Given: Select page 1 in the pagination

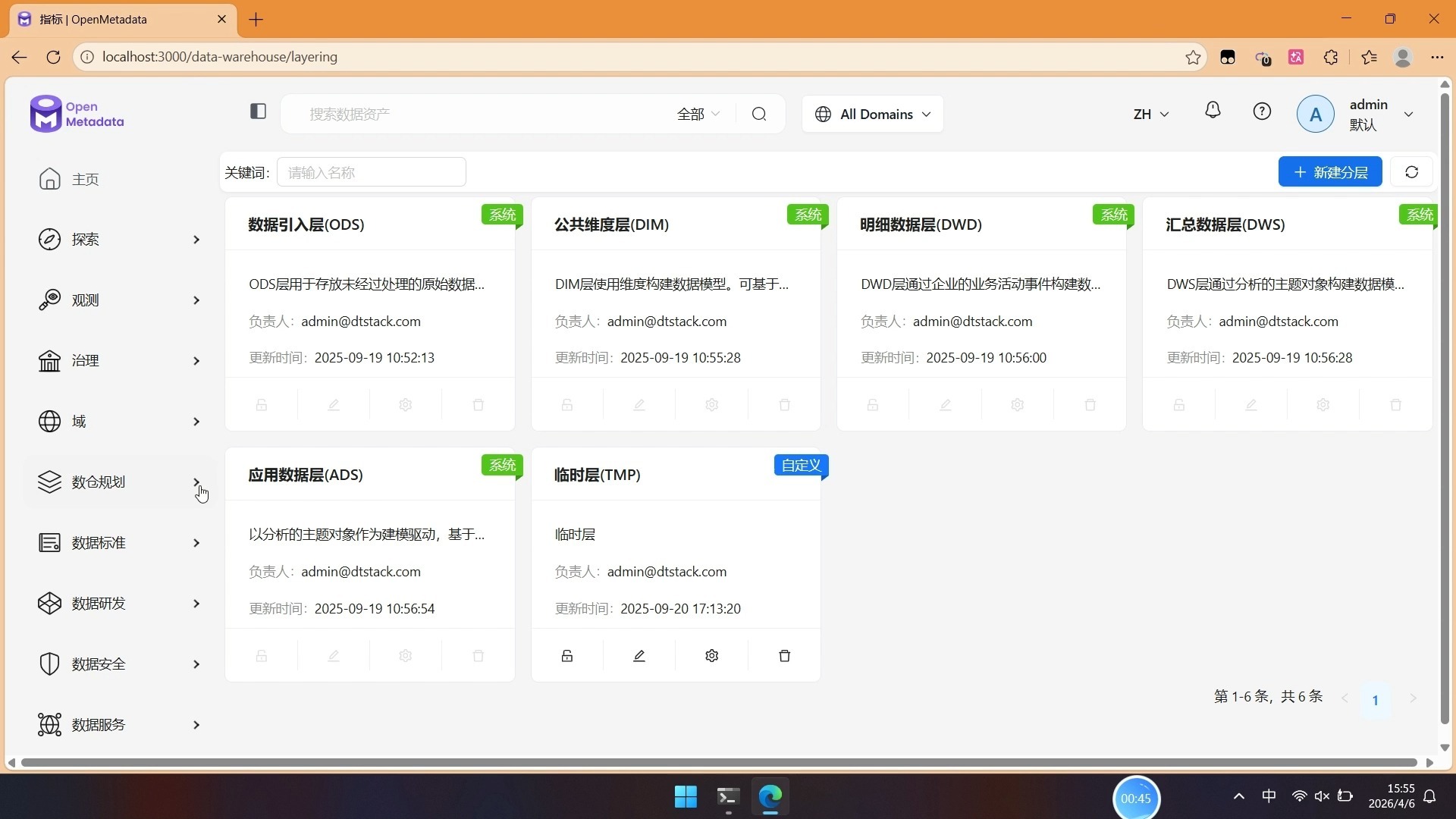Looking at the screenshot, I should coord(1375,700).
